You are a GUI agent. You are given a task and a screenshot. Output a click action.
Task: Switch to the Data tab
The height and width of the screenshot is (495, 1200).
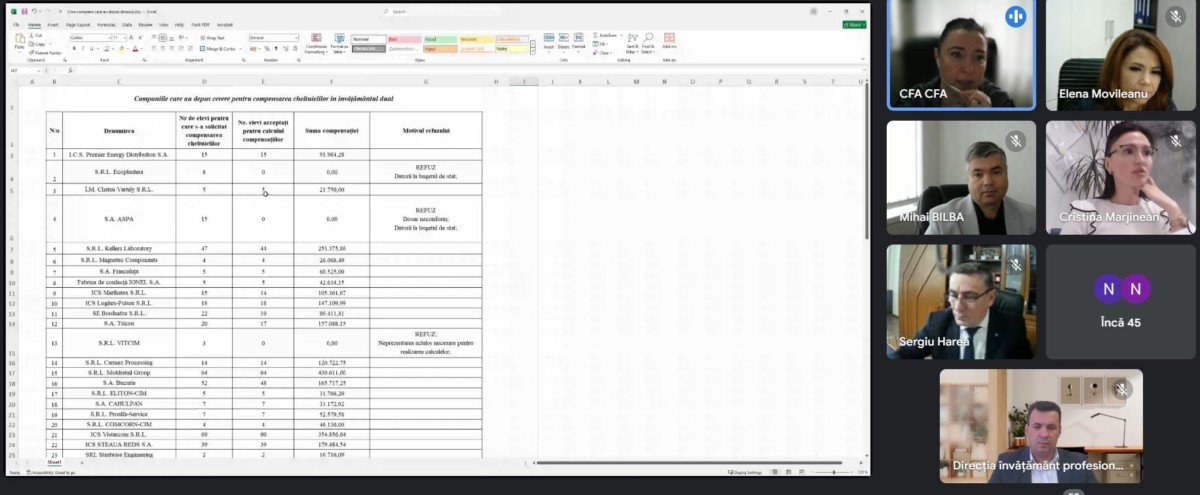(x=127, y=24)
